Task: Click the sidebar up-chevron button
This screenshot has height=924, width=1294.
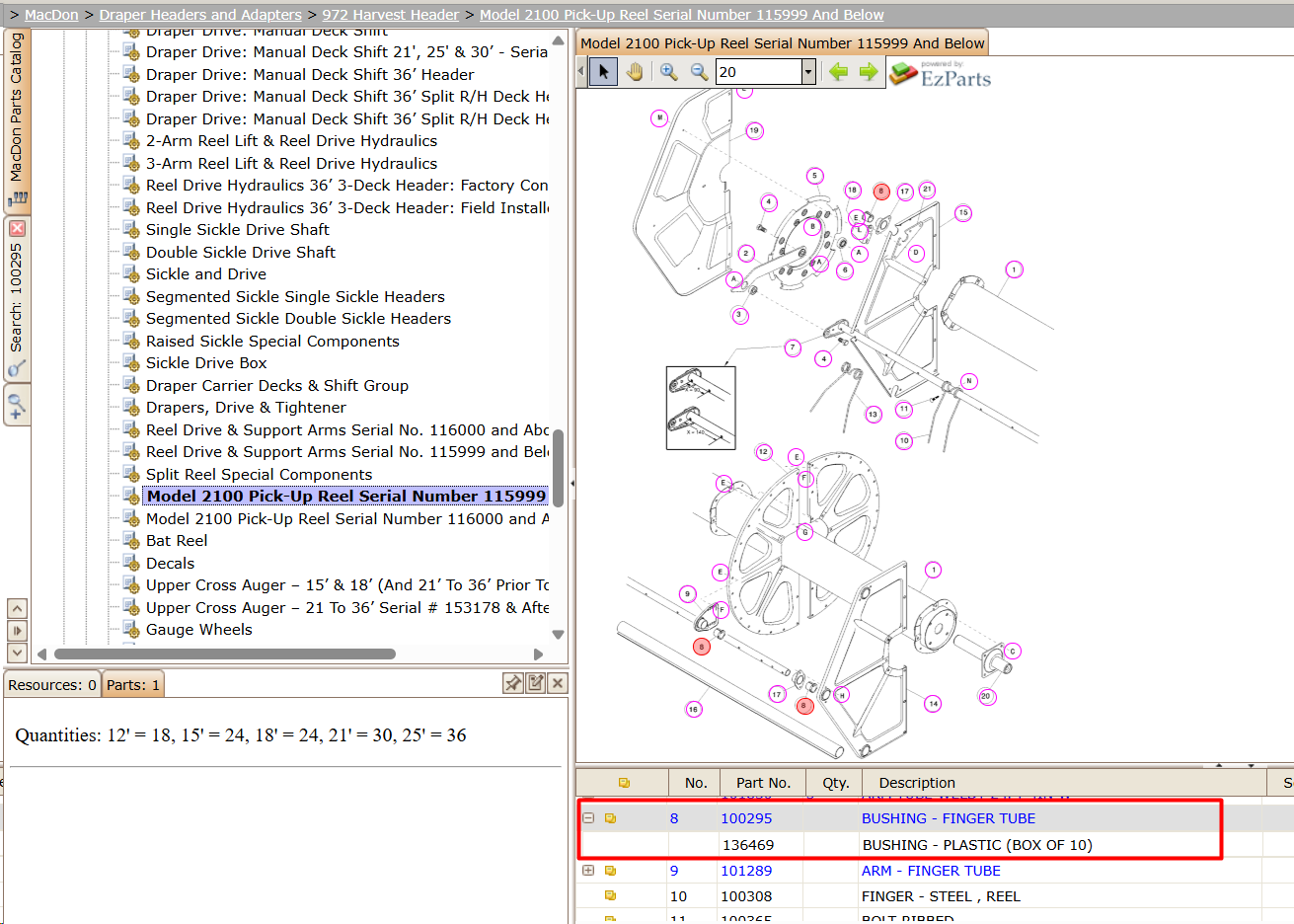Action: 17,608
